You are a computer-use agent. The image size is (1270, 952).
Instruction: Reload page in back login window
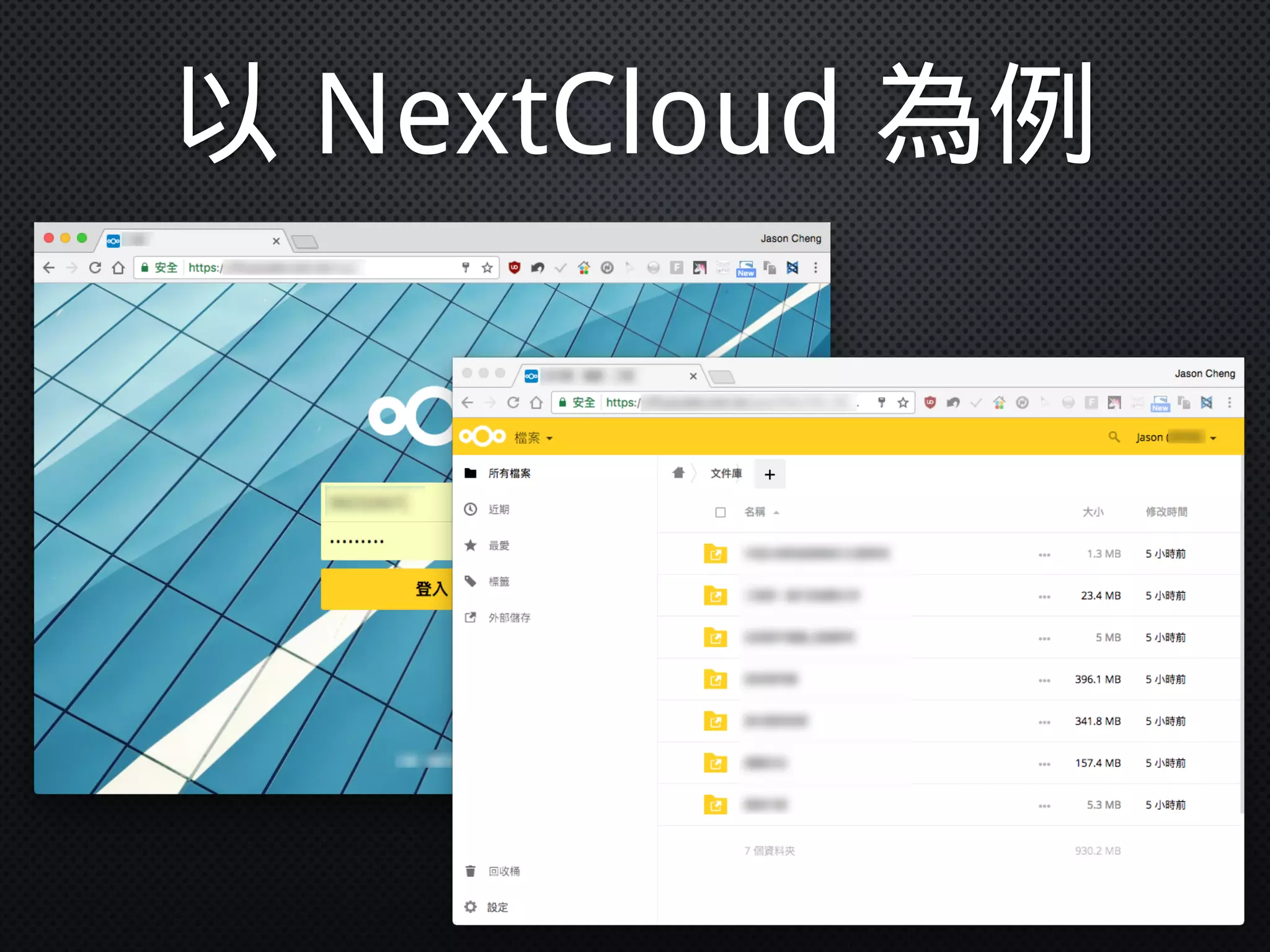pos(95,268)
